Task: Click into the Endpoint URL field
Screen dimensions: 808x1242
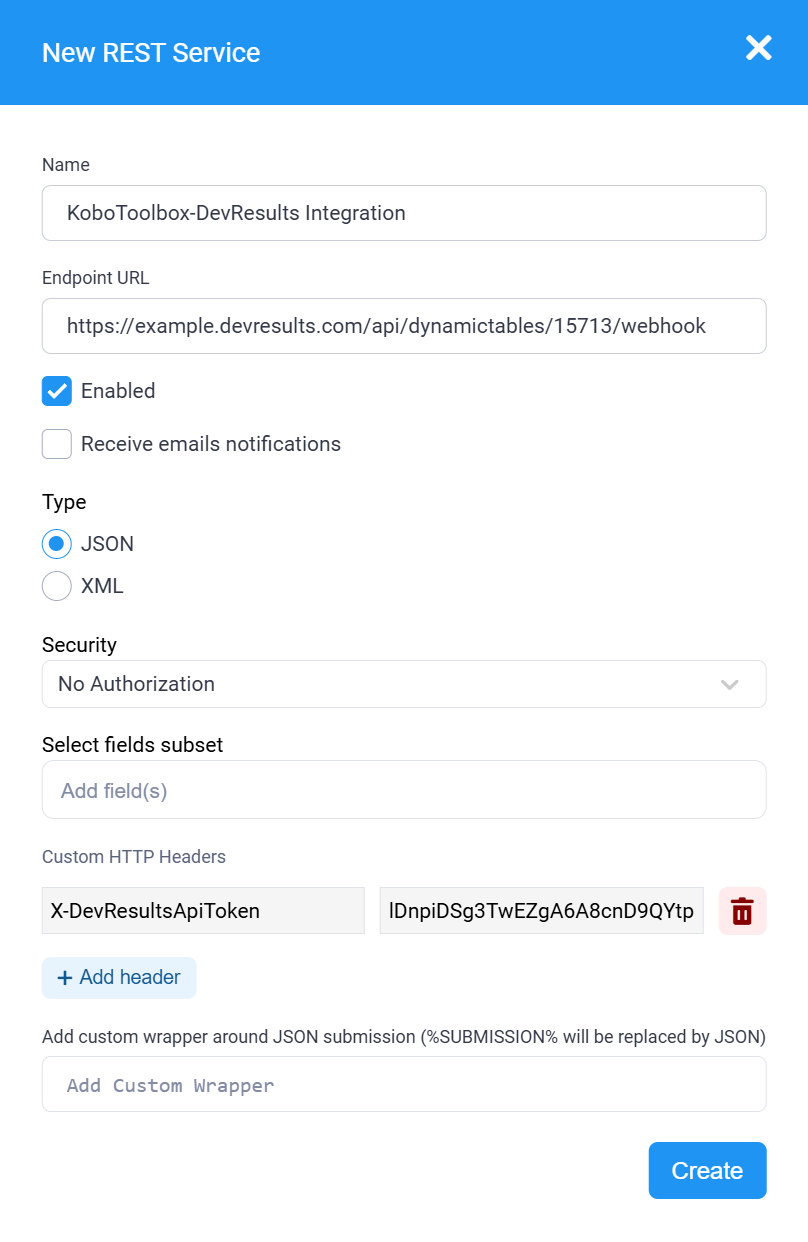Action: coord(404,326)
